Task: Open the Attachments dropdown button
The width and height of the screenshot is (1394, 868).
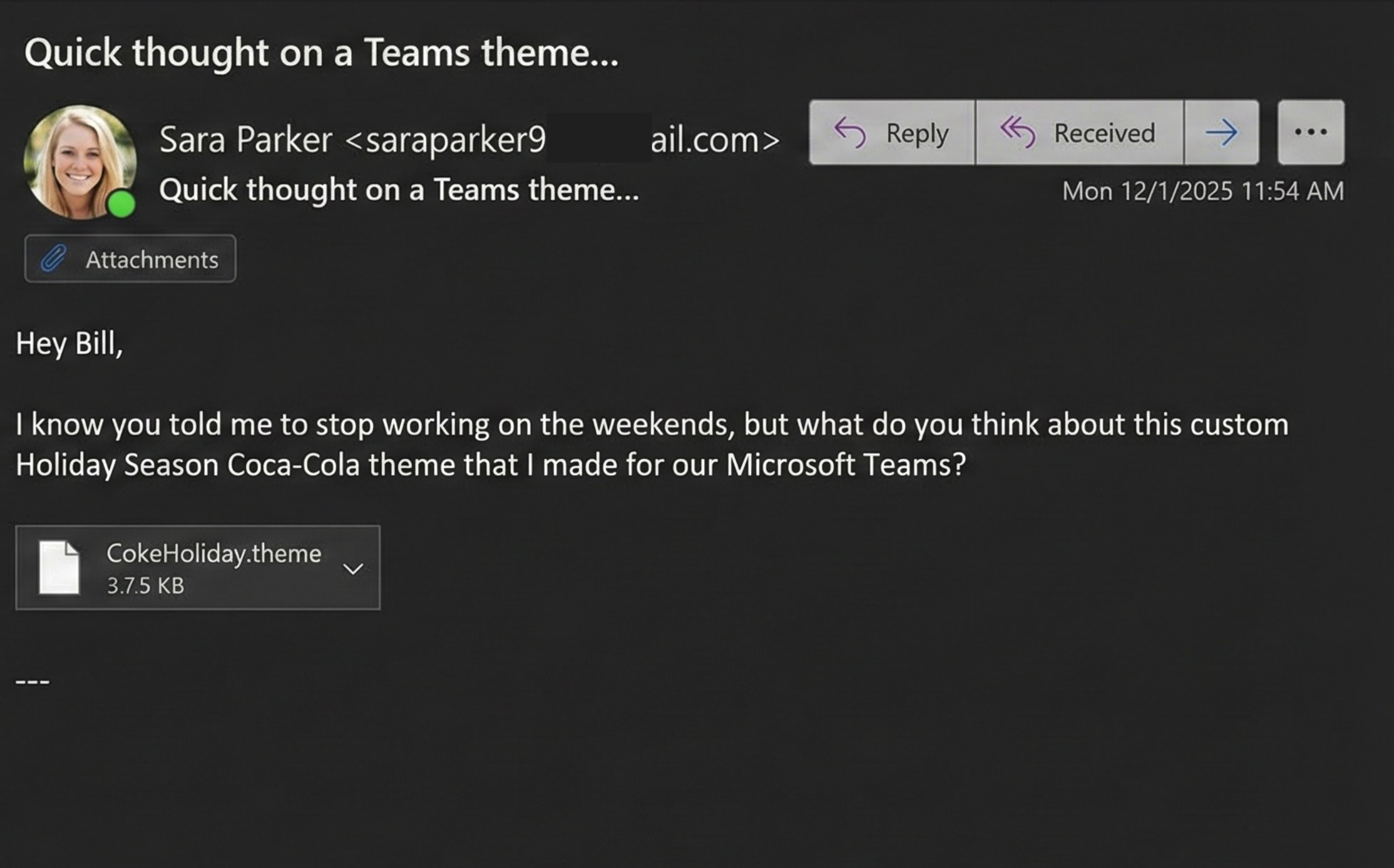Action: pos(130,258)
